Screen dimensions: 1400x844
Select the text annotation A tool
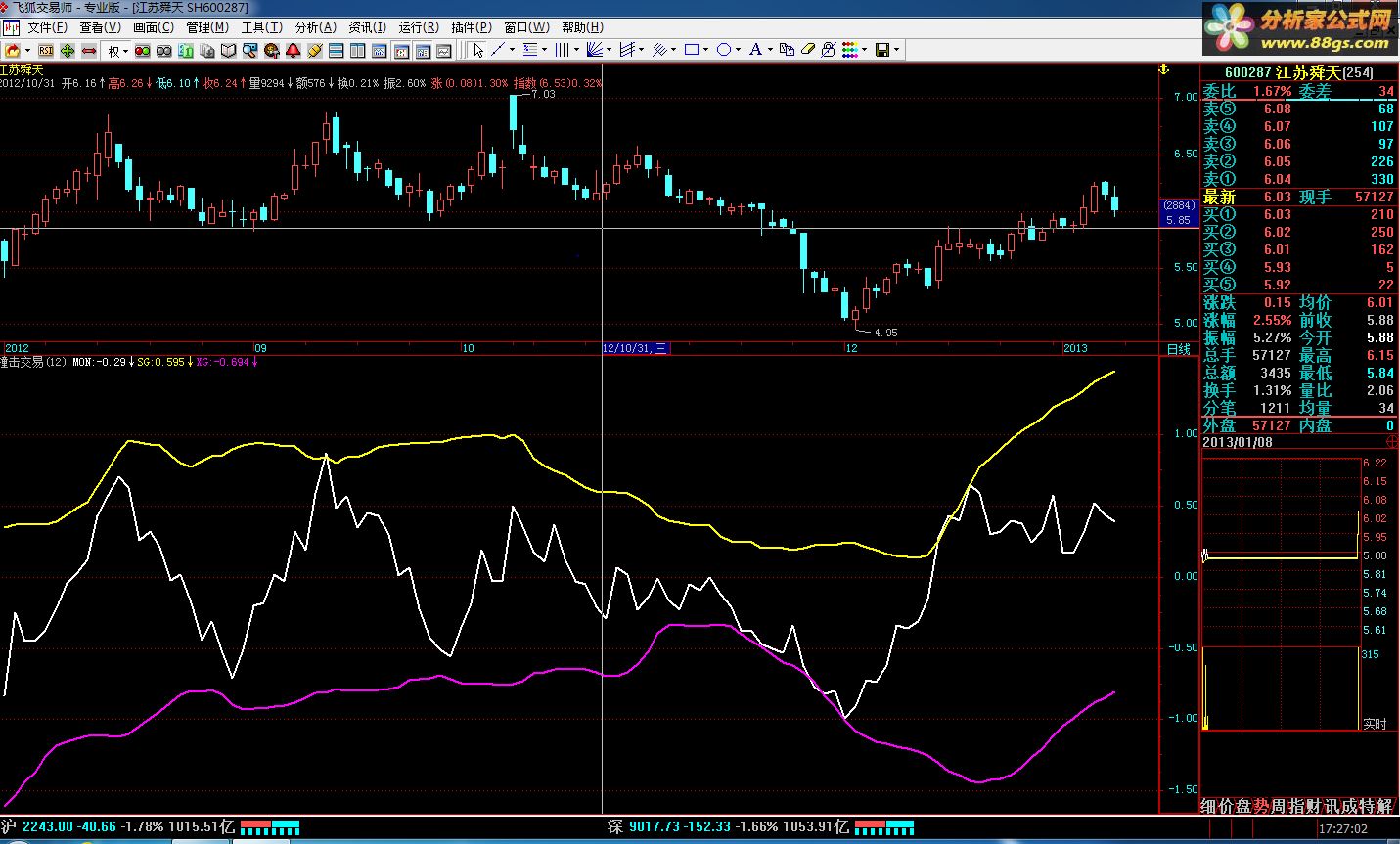point(755,50)
